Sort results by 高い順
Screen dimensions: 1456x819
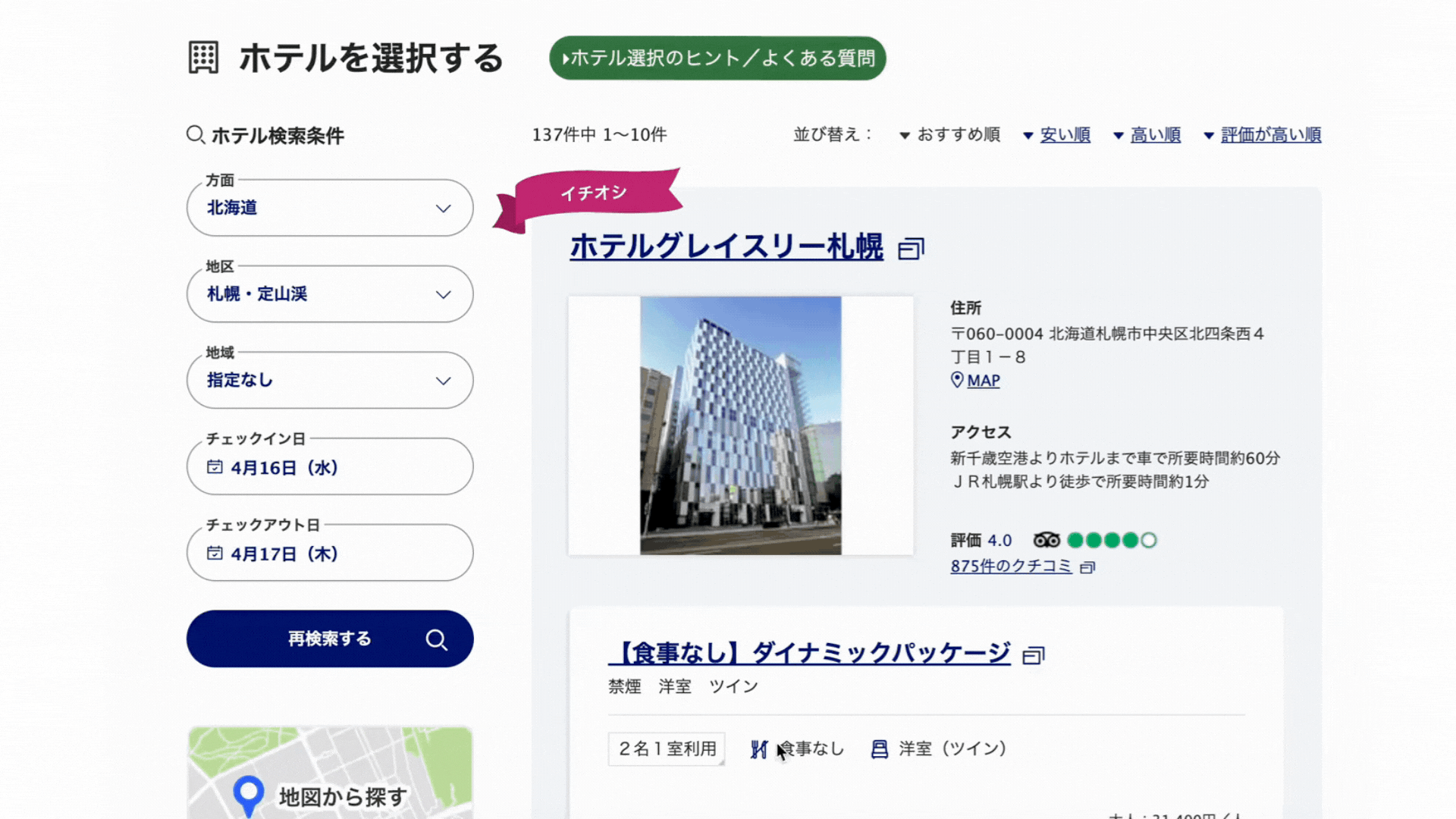click(x=1155, y=135)
